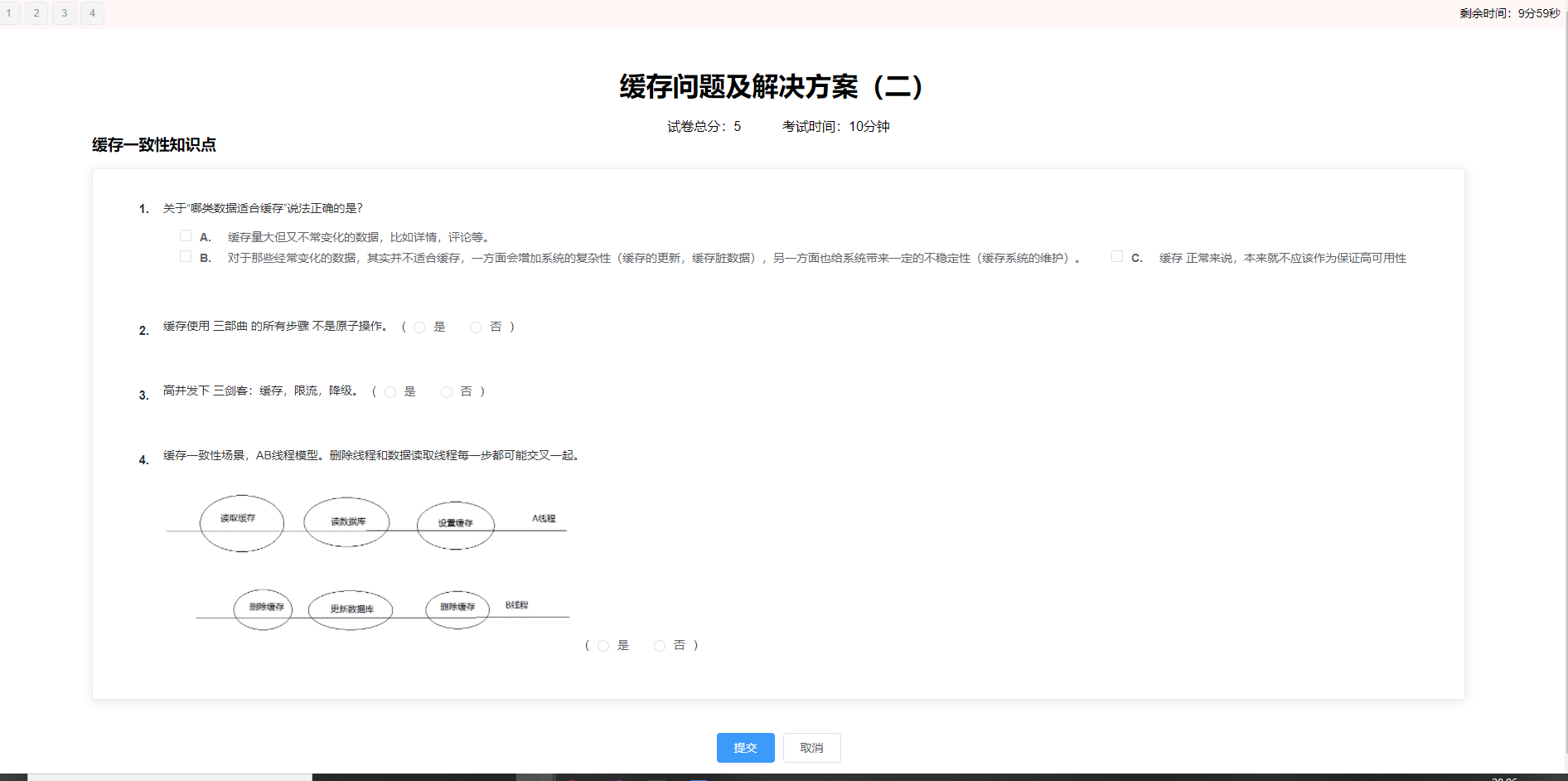This screenshot has width=1568, height=781.
Task: Jump to question 4 navigation button
Action: (92, 13)
